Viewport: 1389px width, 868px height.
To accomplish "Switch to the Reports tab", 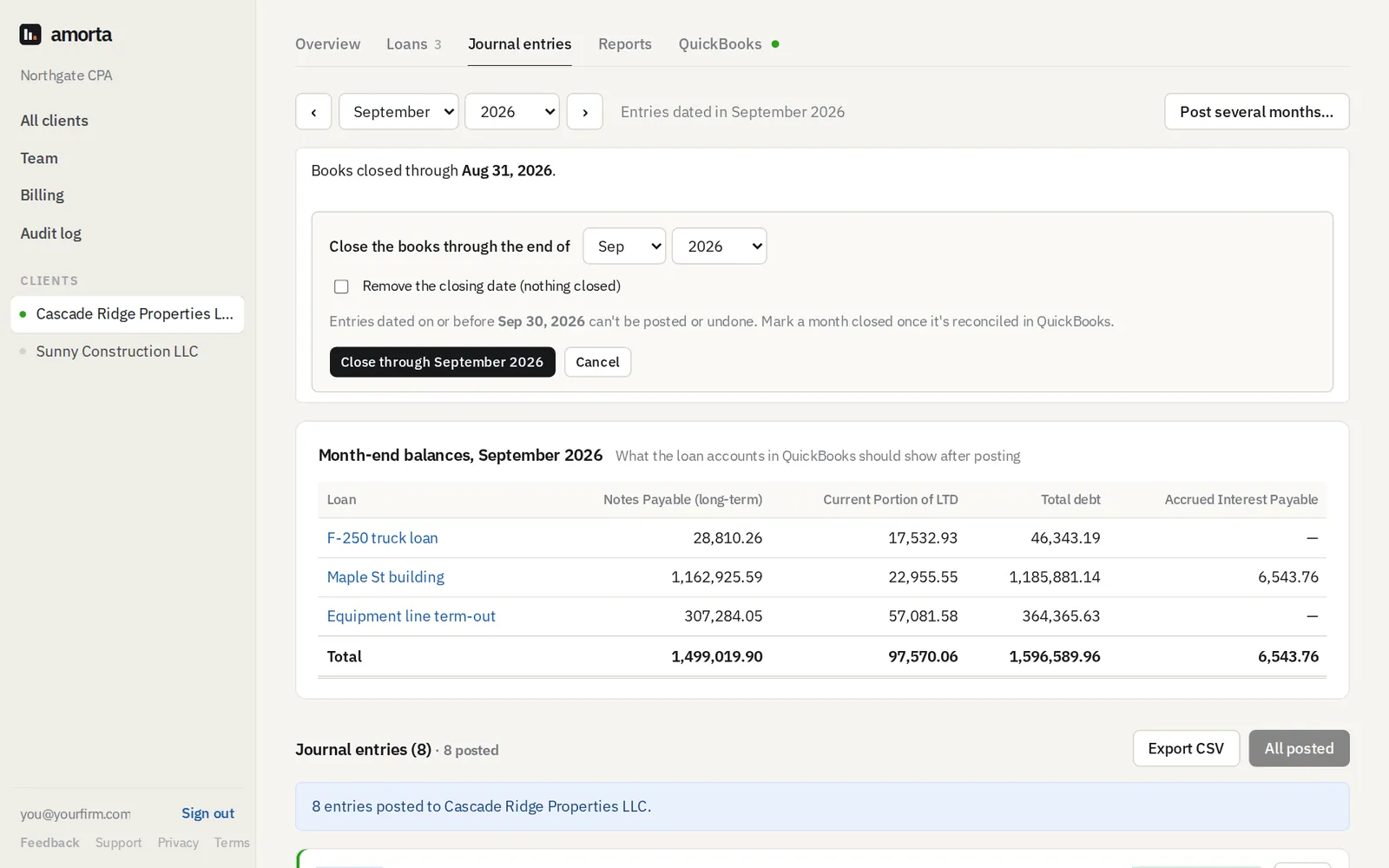I will click(625, 44).
